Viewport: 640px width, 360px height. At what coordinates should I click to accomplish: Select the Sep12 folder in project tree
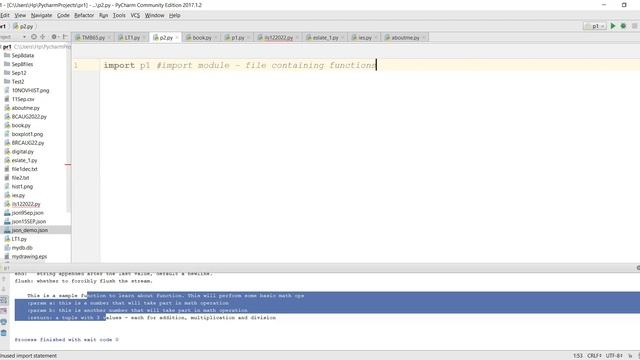point(15,73)
